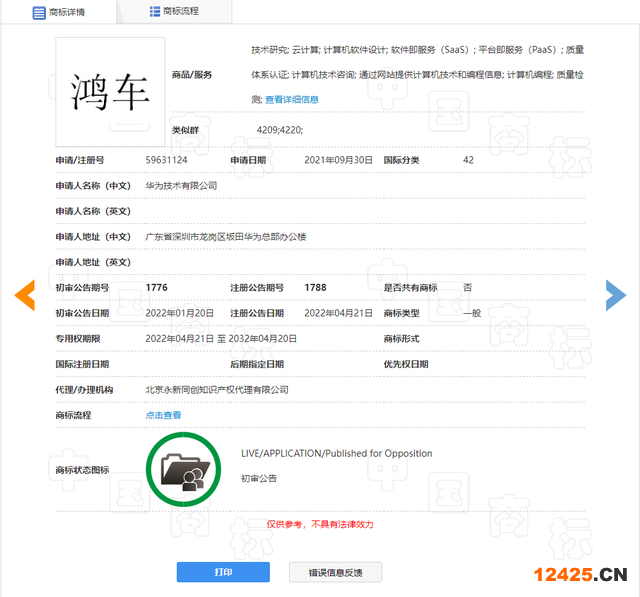Follow the 点击查看 trademark process link
The image size is (640, 597).
coord(164,415)
